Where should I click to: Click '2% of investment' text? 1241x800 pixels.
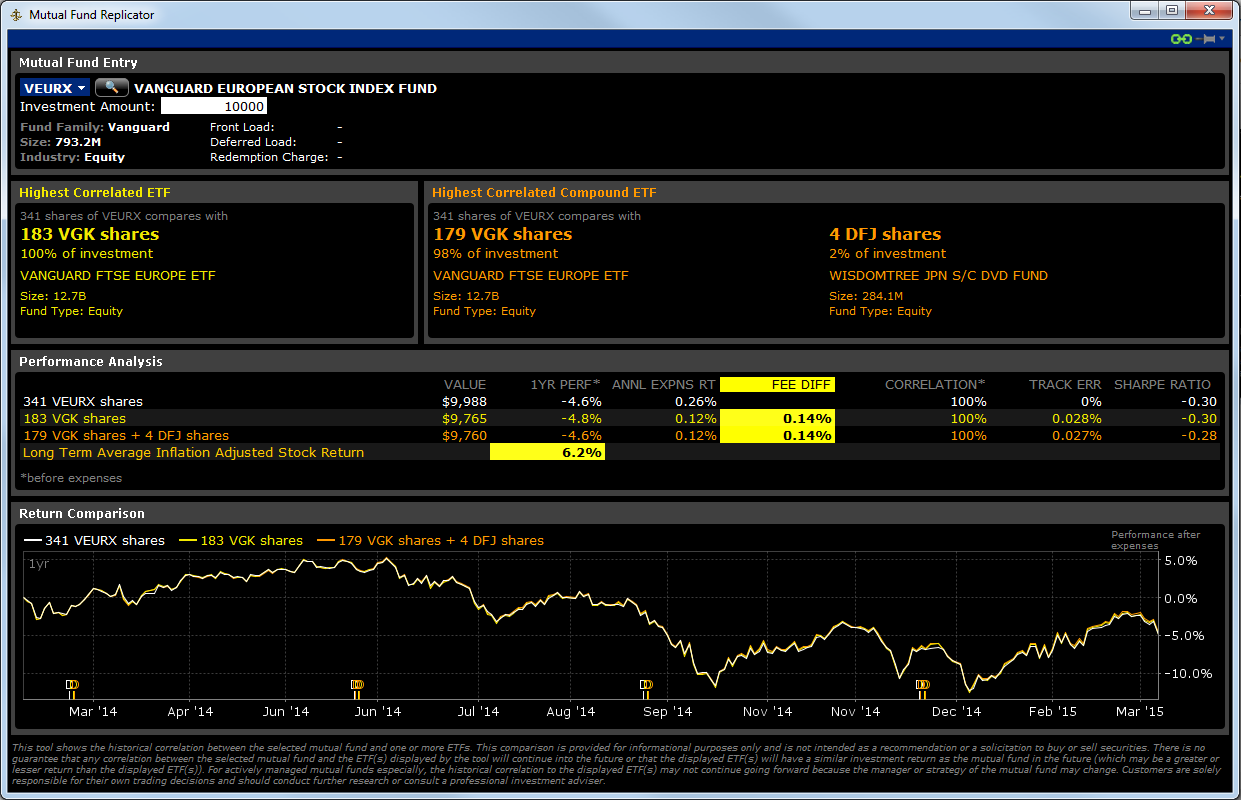887,253
